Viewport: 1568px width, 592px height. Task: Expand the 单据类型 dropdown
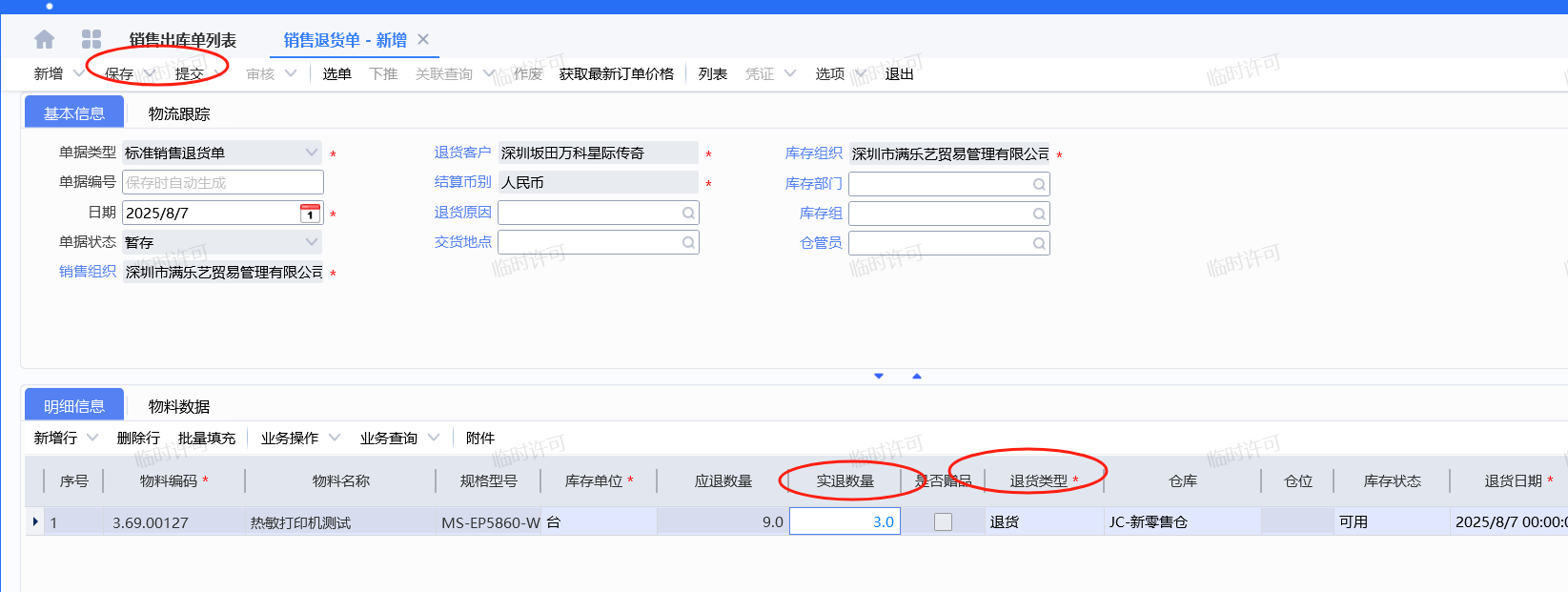tap(312, 153)
